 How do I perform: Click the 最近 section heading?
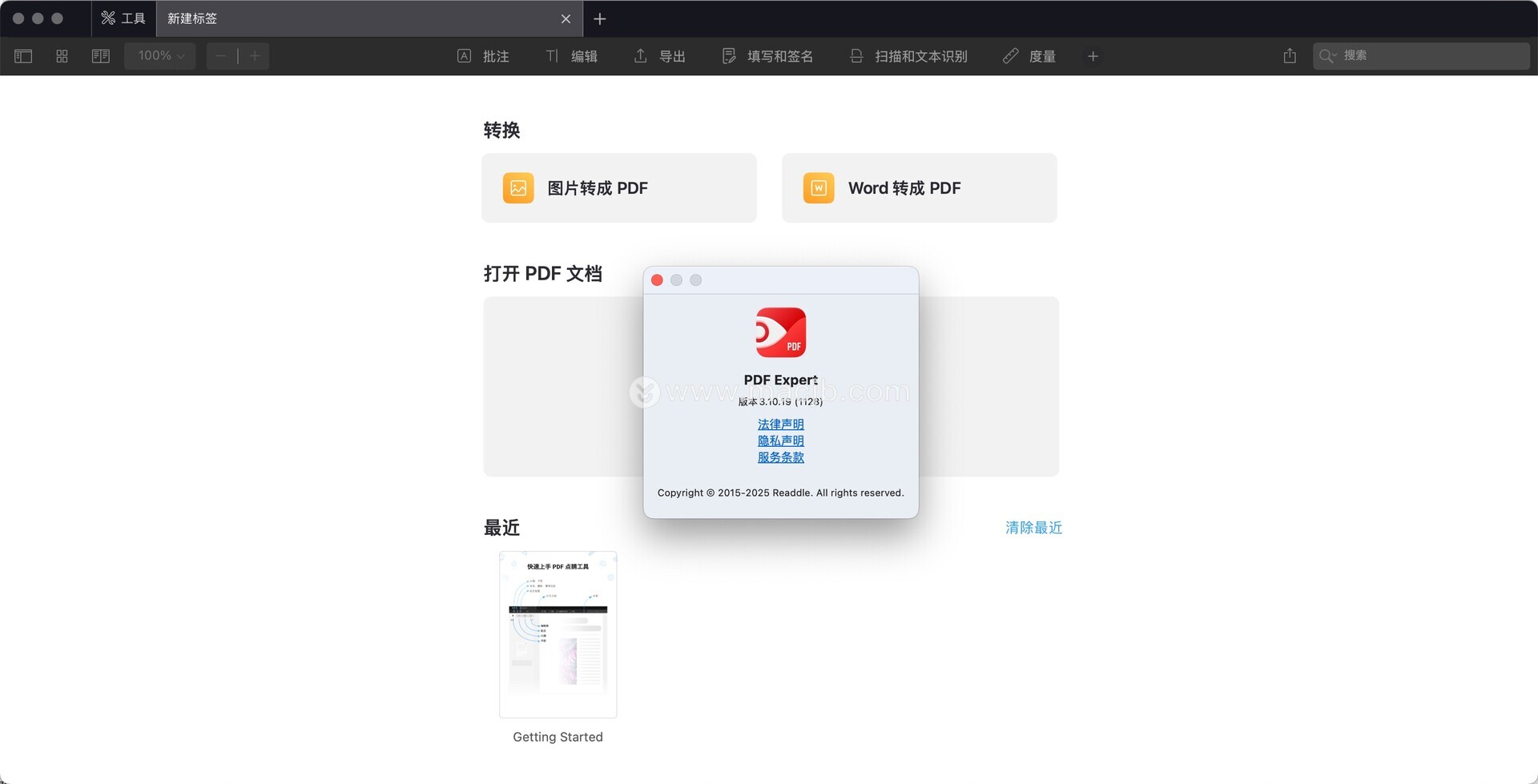[x=502, y=528]
